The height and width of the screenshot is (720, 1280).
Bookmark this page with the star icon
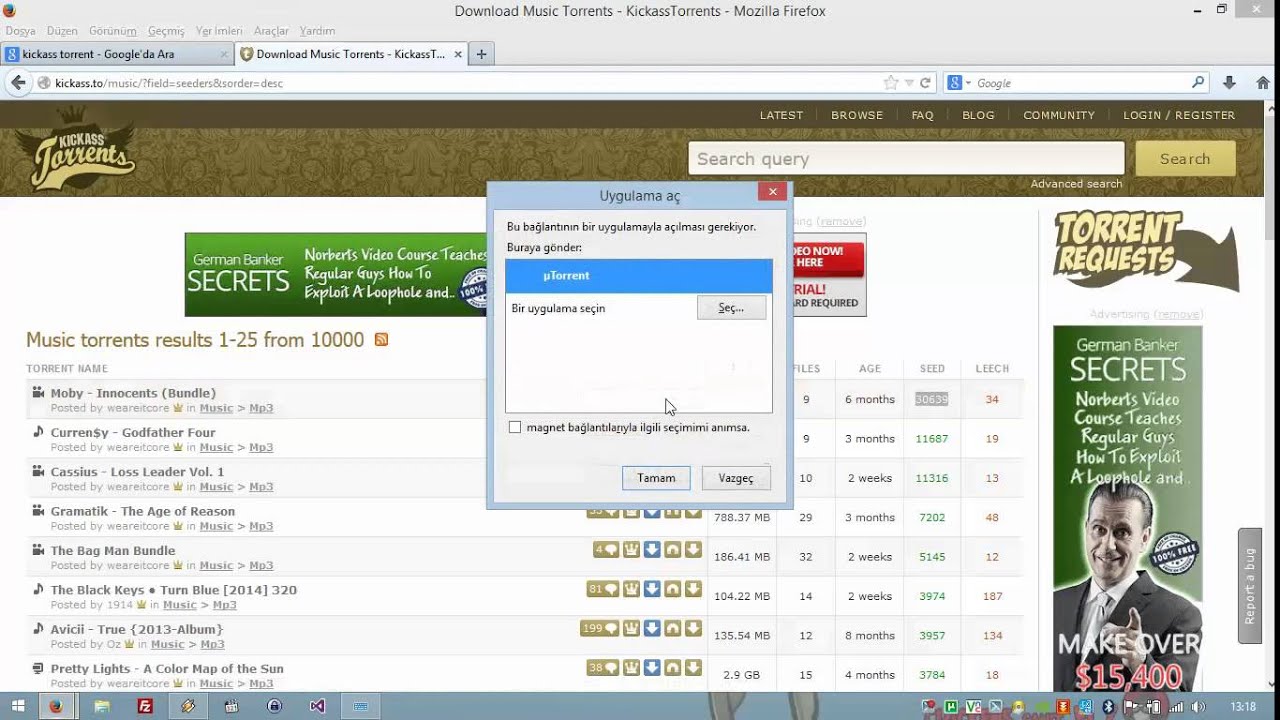[x=891, y=83]
